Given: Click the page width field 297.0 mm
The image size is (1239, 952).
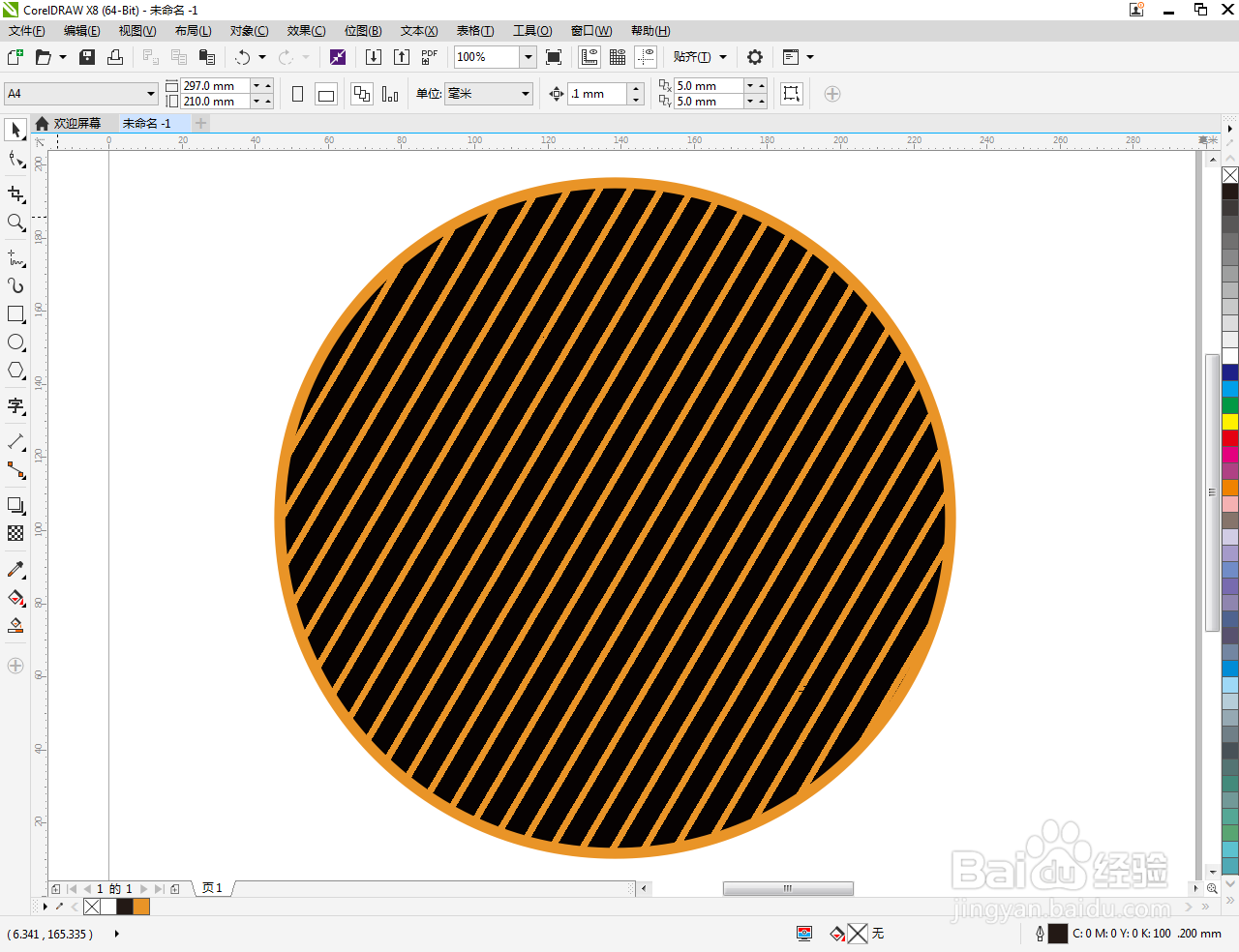Looking at the screenshot, I should [x=215, y=86].
